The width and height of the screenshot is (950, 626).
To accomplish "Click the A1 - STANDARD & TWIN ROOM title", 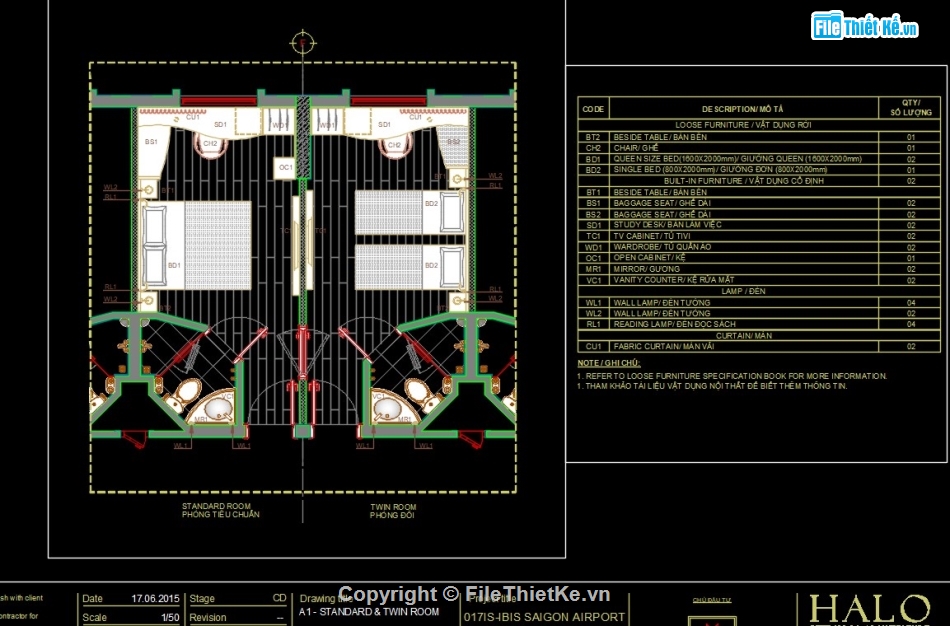I will (x=369, y=611).
